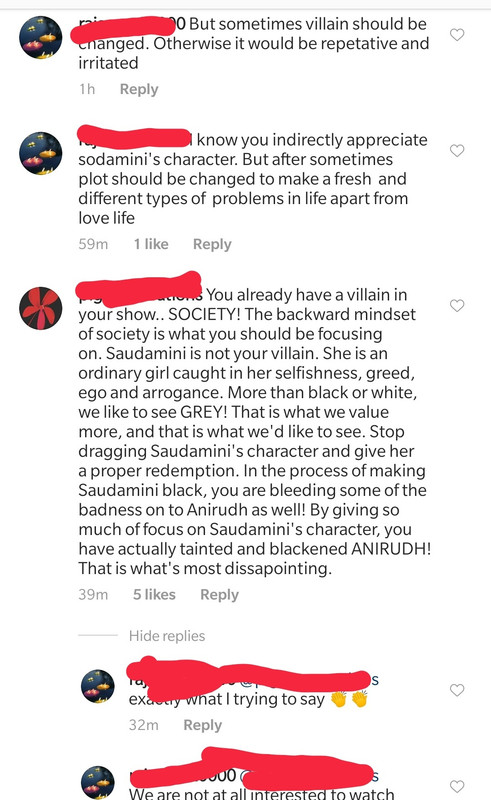Reply to the 59m-old comment
Viewport: 491px width, 800px height.
coord(212,244)
